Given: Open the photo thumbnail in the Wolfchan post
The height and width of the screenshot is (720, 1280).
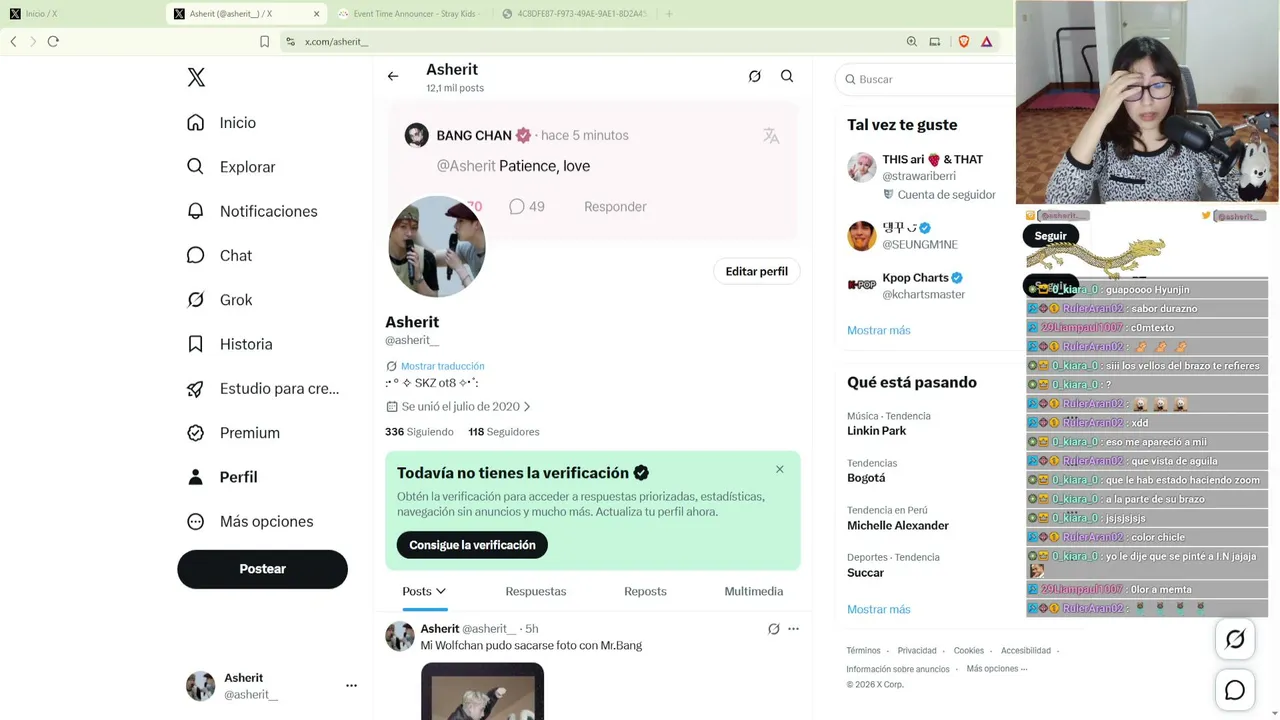Looking at the screenshot, I should click(482, 691).
